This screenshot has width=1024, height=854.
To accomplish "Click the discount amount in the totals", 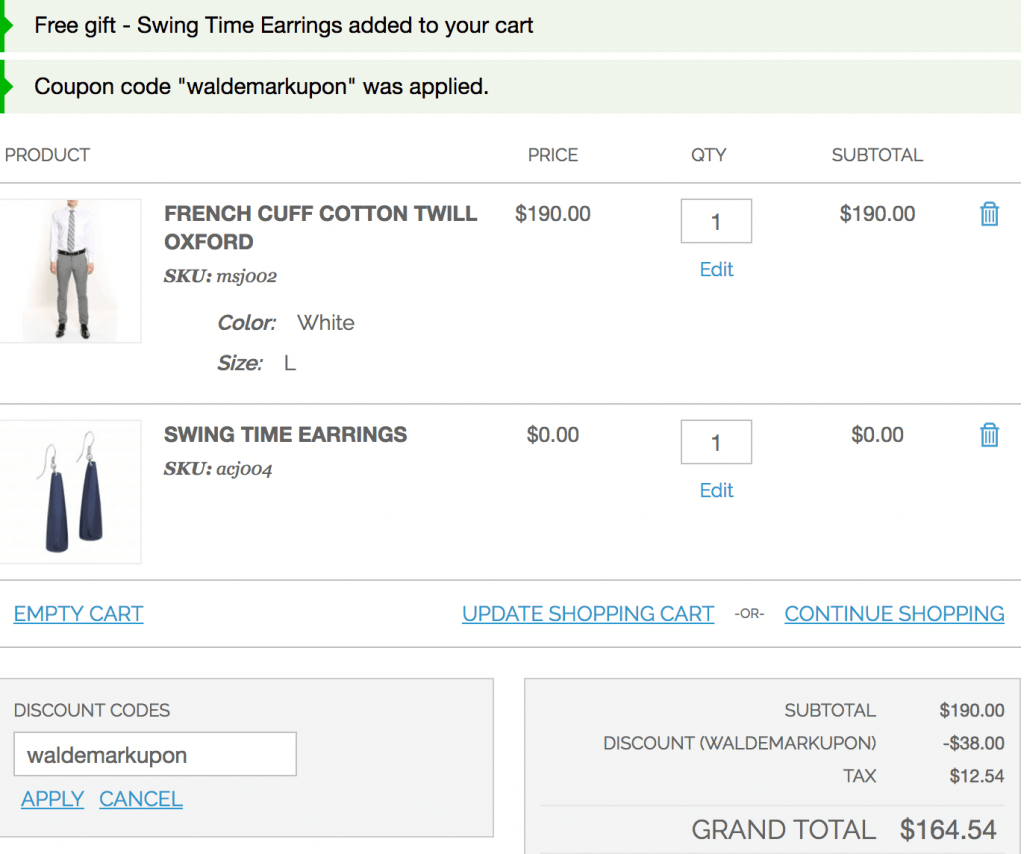I will (973, 743).
